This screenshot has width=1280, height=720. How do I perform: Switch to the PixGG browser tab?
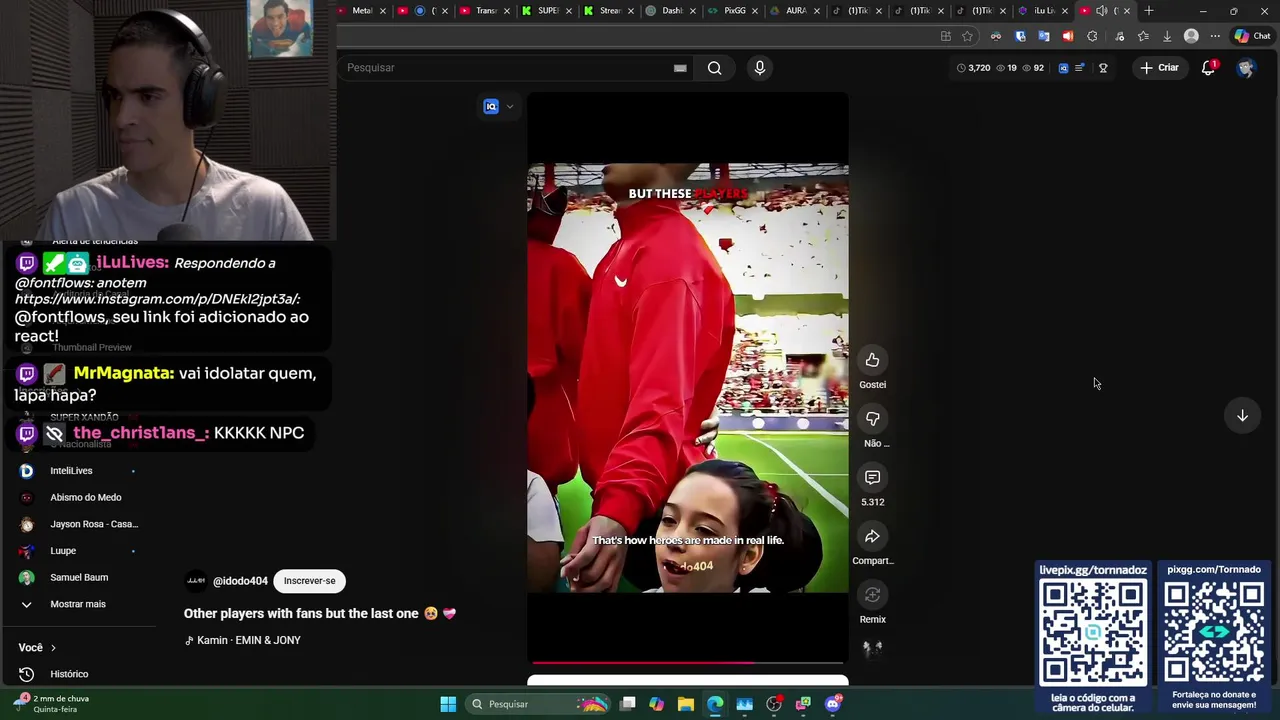pyautogui.click(x=733, y=11)
